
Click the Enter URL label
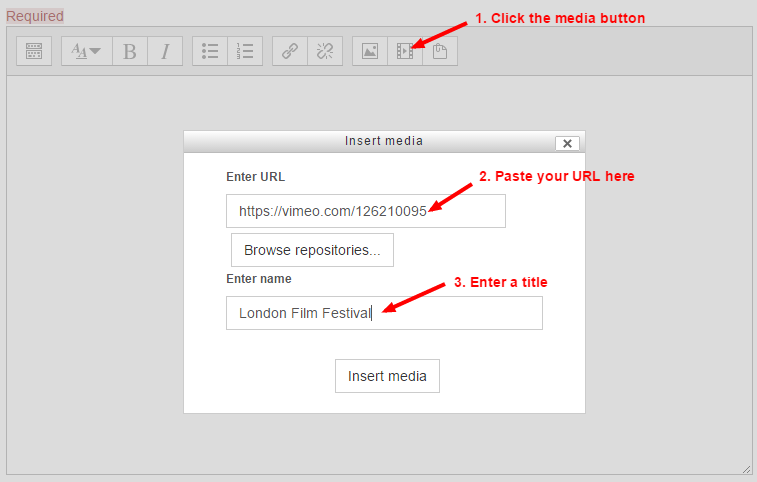coord(255,177)
